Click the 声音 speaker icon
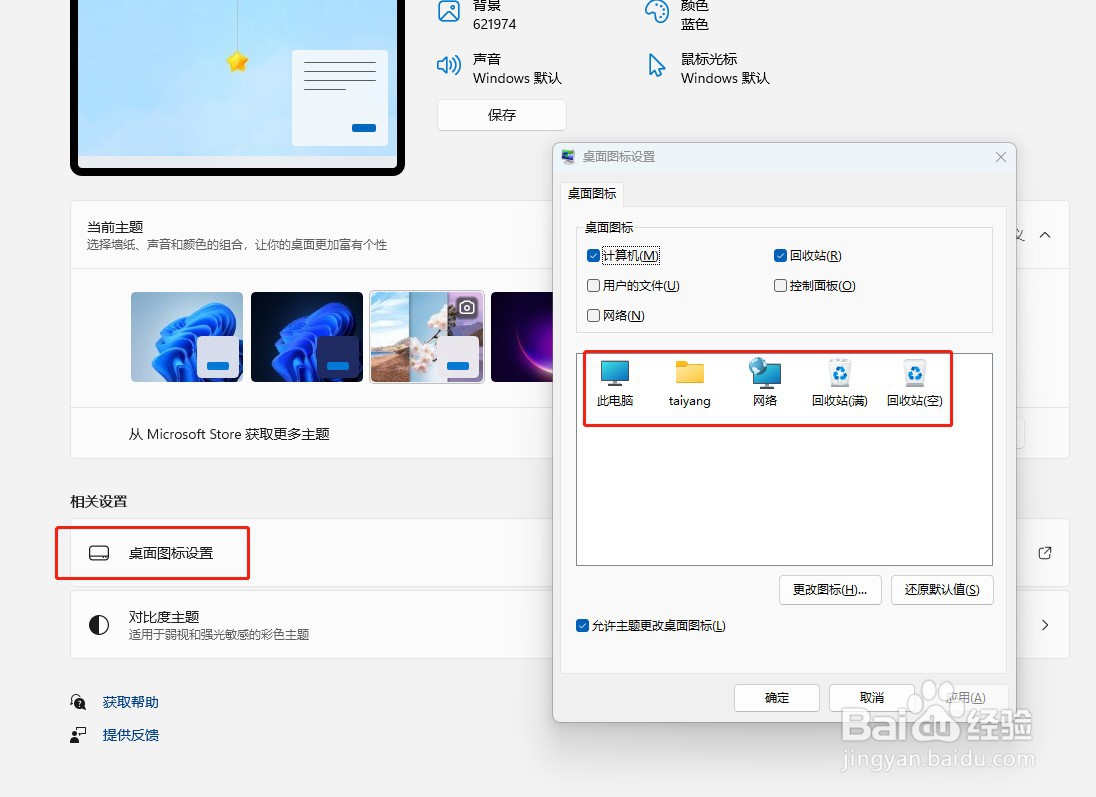1096x797 pixels. (x=449, y=66)
